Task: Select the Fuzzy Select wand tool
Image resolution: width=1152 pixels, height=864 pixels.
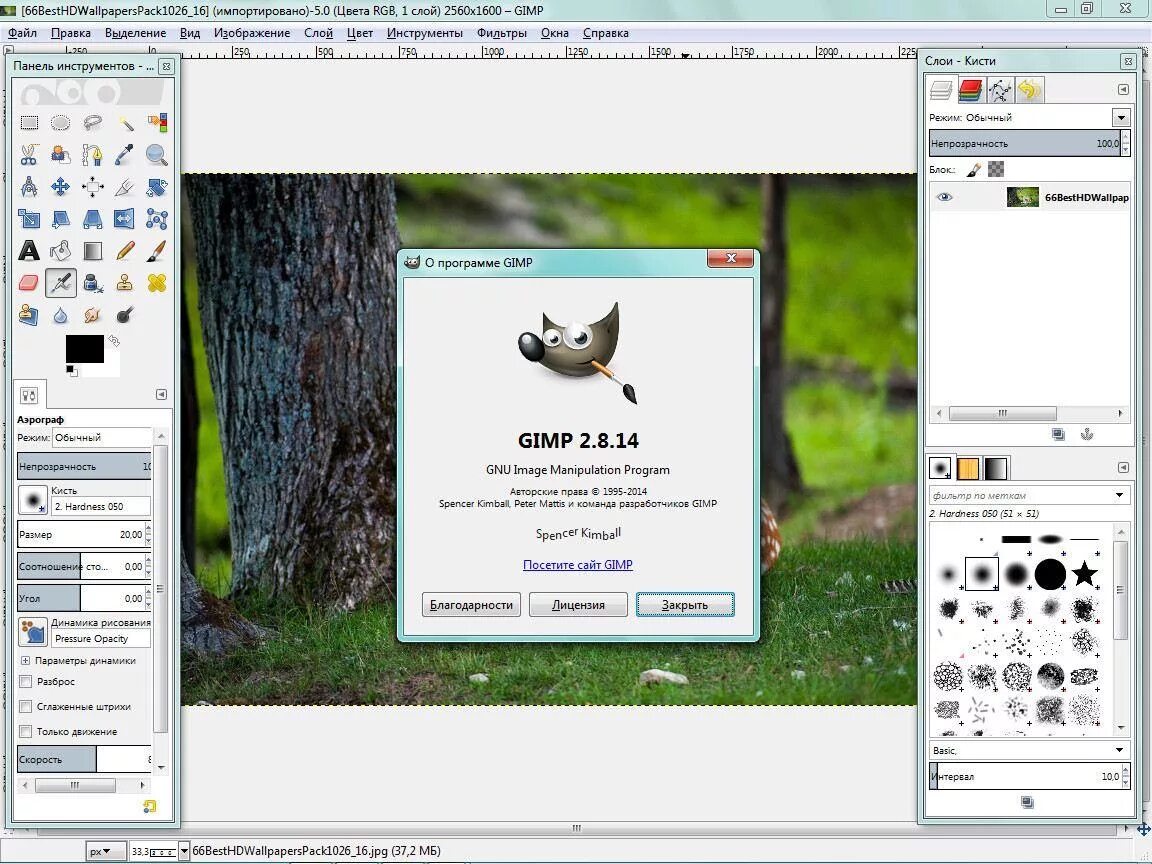Action: tap(125, 123)
